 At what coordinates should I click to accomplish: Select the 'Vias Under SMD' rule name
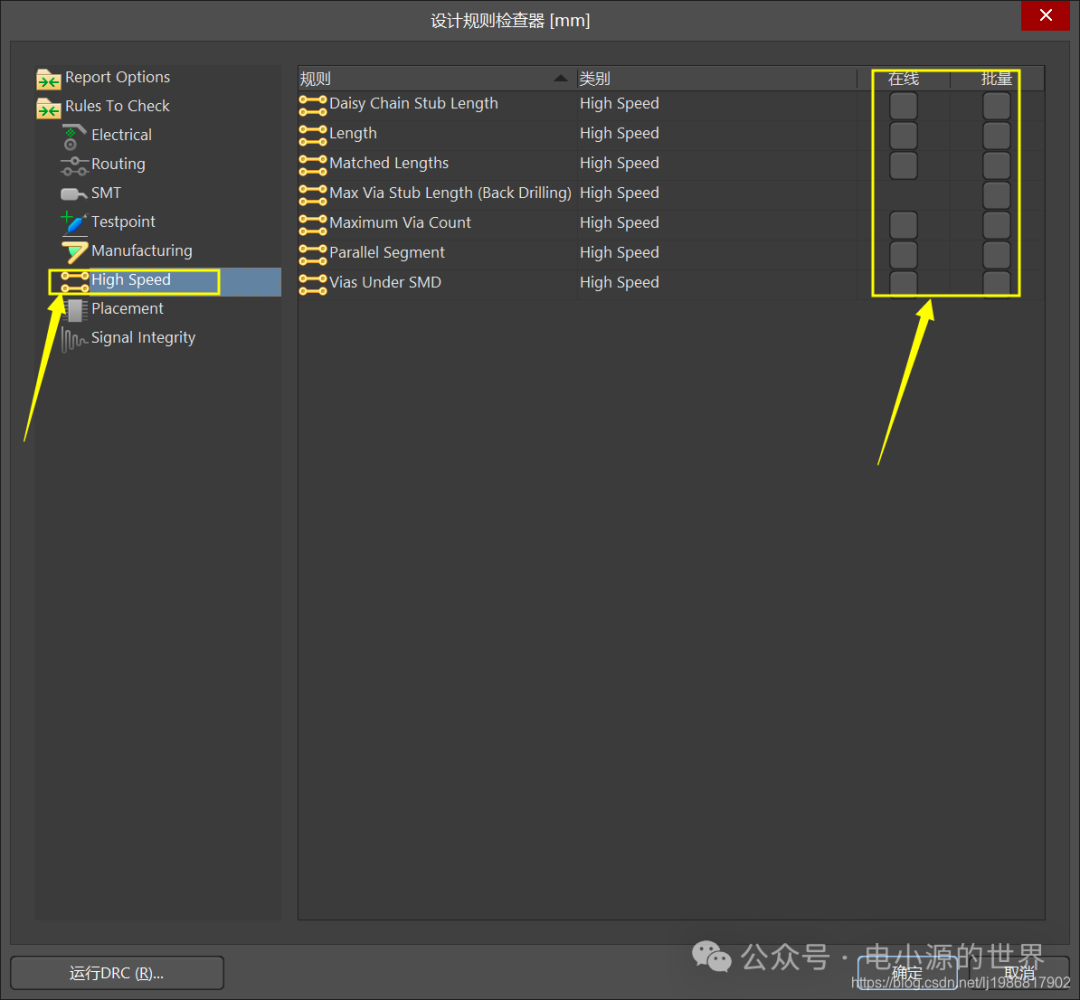385,282
